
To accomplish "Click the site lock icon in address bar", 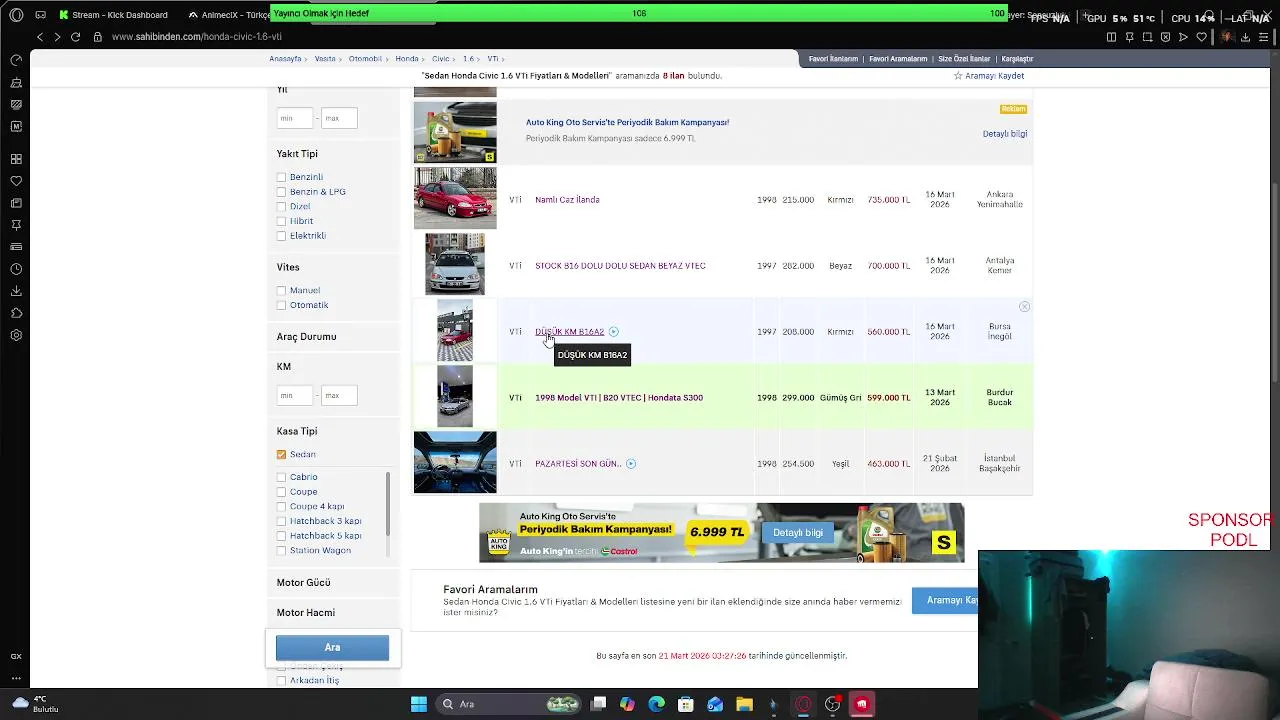I will (x=98, y=37).
